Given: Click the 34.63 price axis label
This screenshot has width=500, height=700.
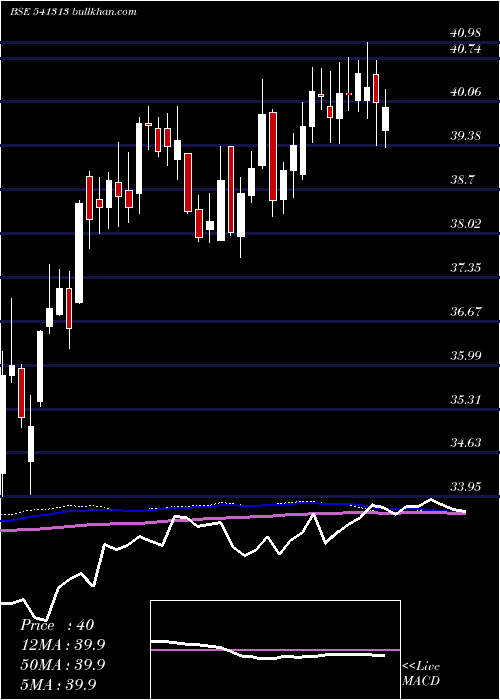Looking at the screenshot, I should pyautogui.click(x=466, y=442).
